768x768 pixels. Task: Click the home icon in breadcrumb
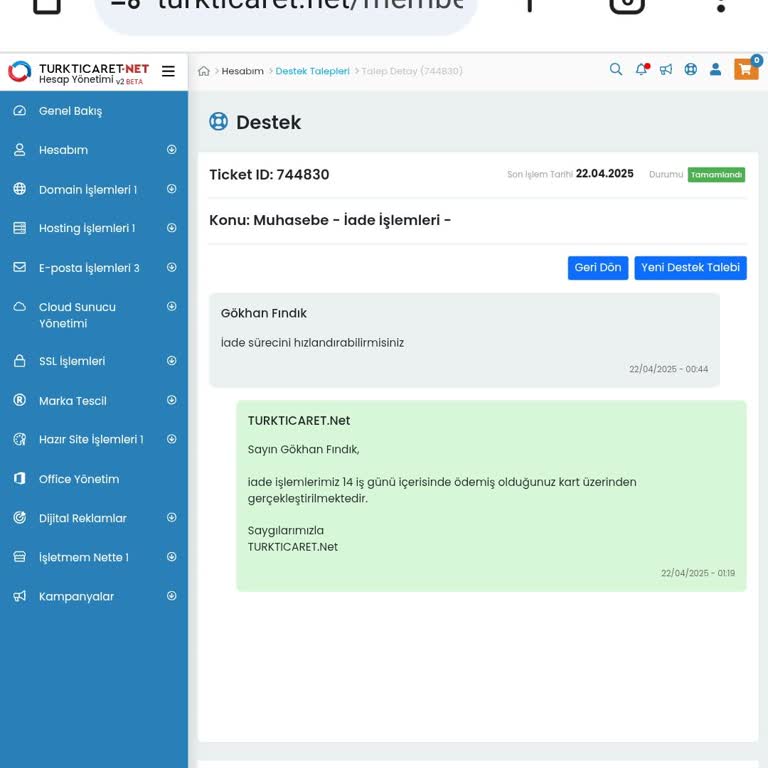click(x=204, y=71)
